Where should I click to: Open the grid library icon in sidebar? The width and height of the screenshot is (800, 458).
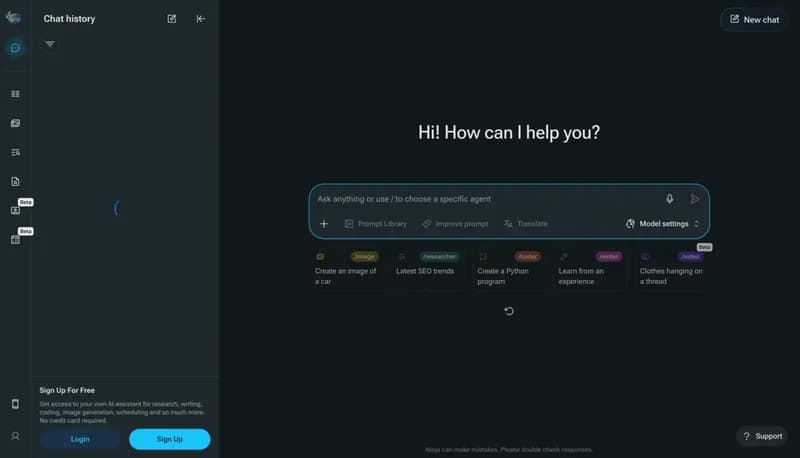pyautogui.click(x=15, y=94)
